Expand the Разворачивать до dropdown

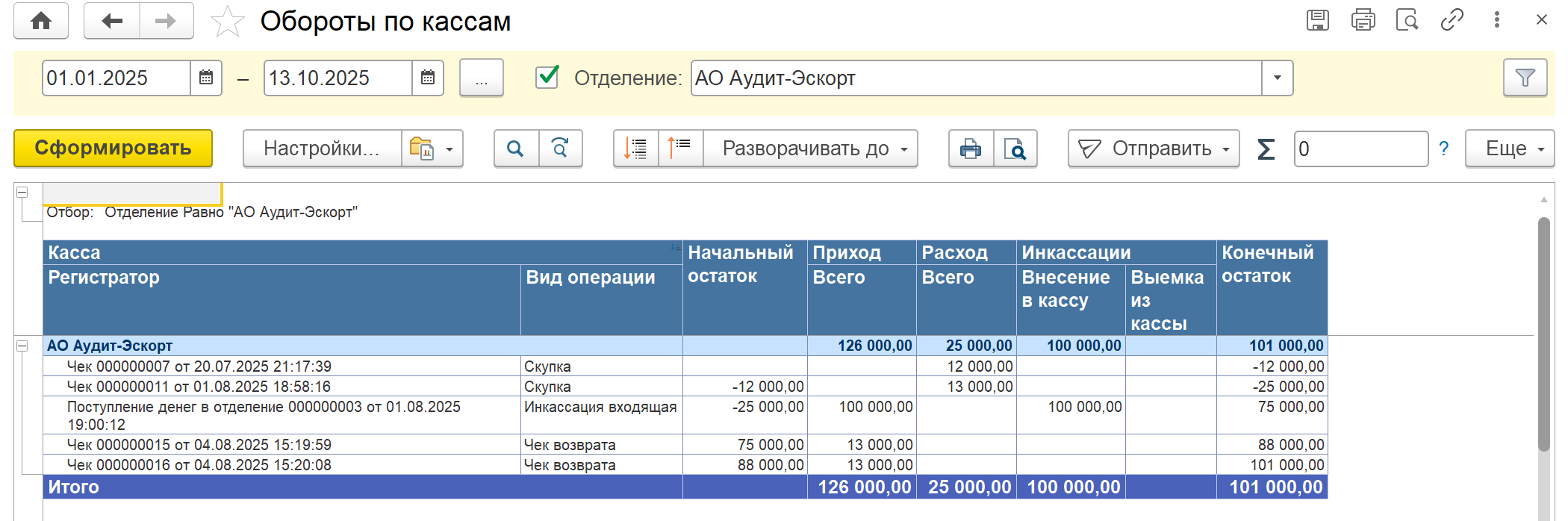[x=809, y=149]
